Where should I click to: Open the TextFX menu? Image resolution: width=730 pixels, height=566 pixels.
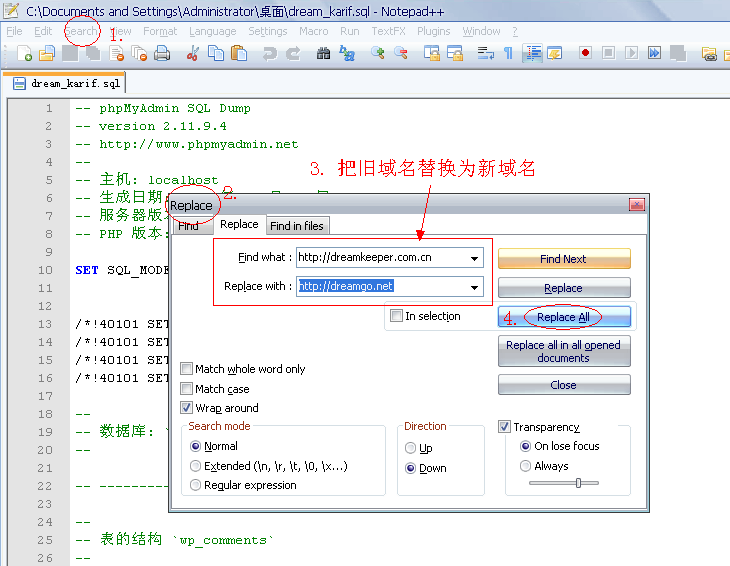coord(388,31)
